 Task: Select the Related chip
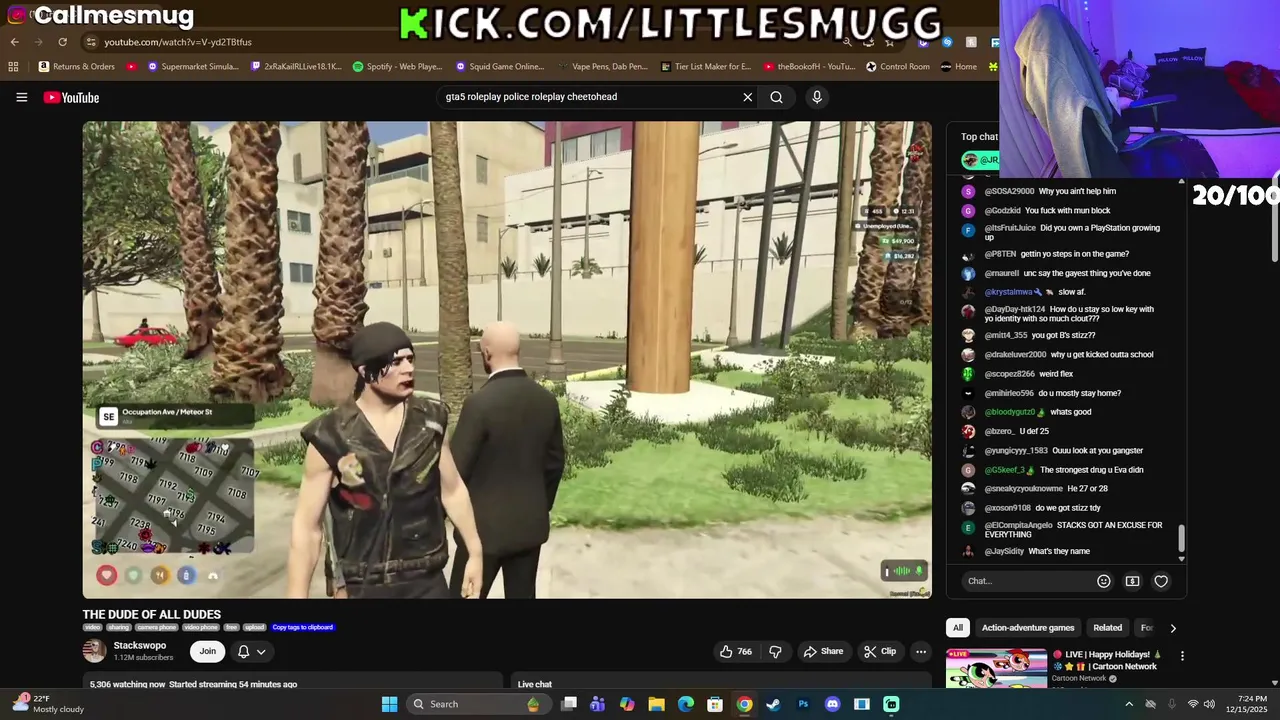(1107, 628)
